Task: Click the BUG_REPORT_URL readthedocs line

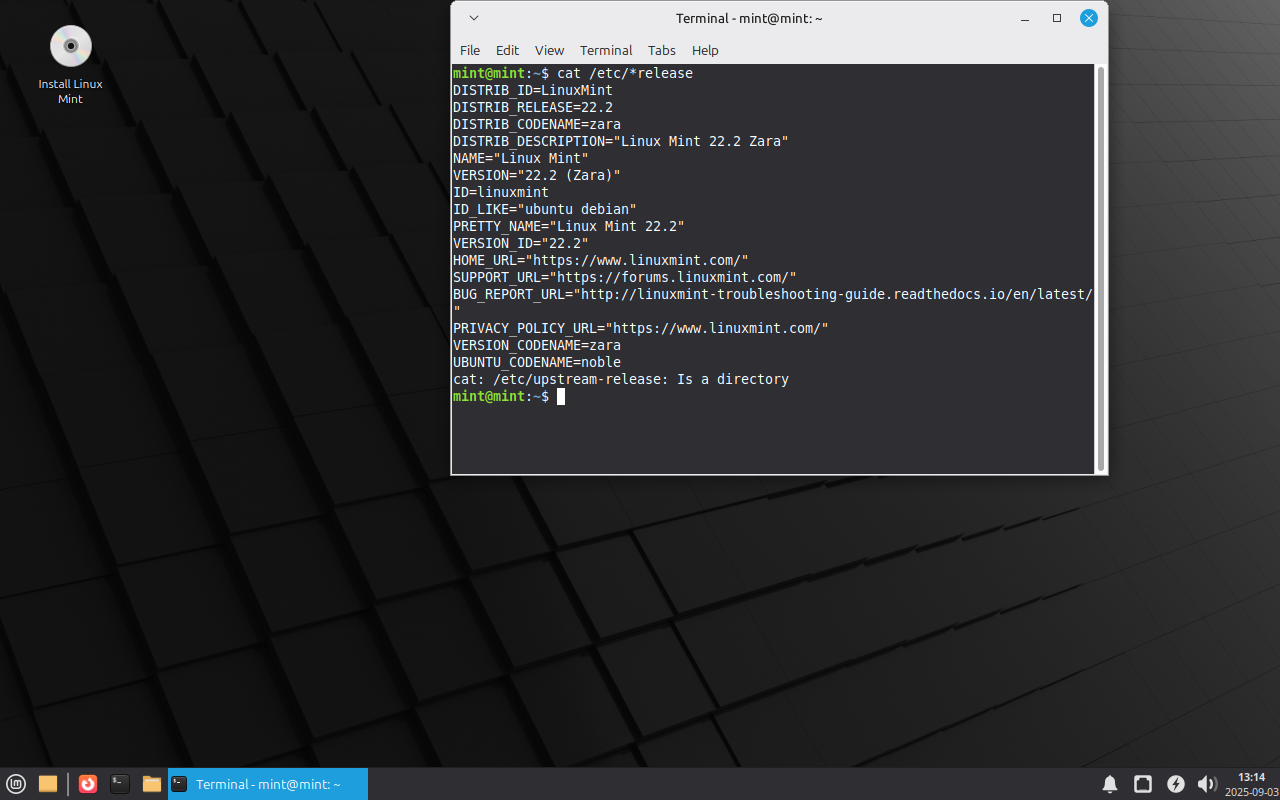Action: [773, 294]
